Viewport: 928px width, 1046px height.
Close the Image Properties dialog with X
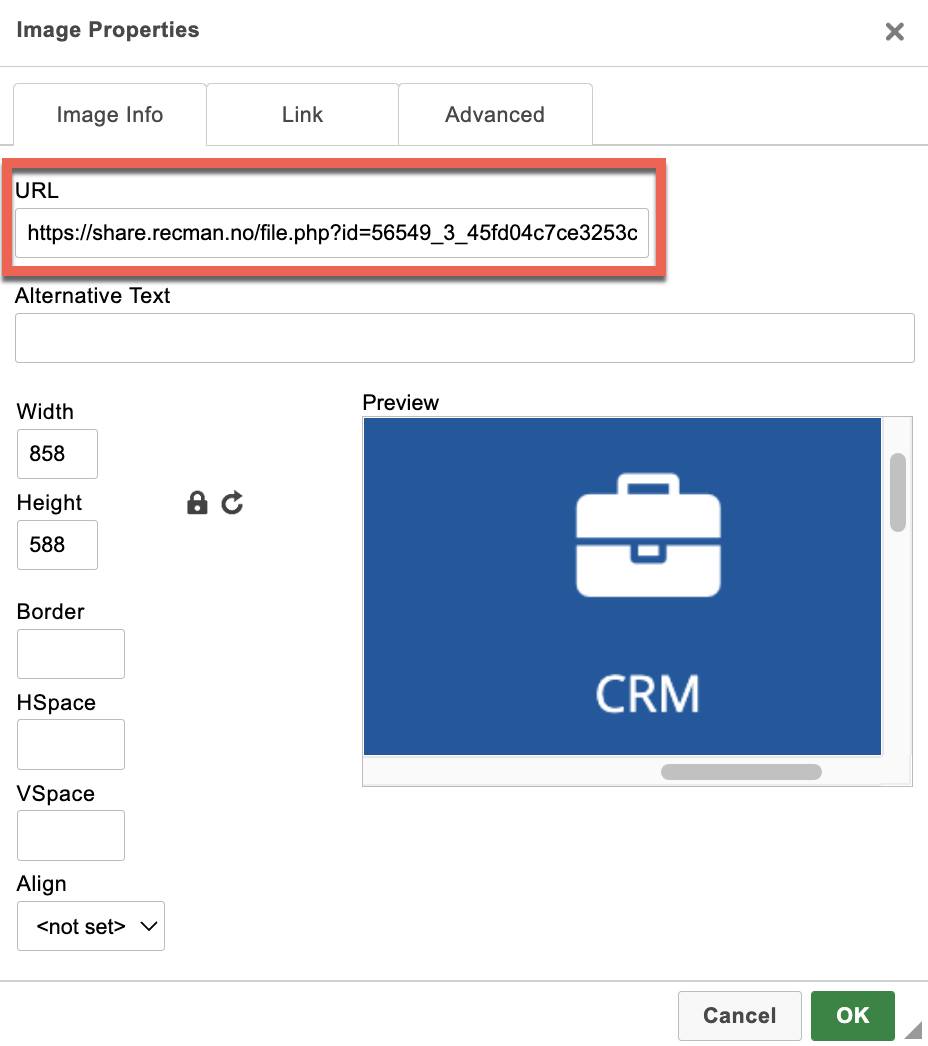[894, 32]
